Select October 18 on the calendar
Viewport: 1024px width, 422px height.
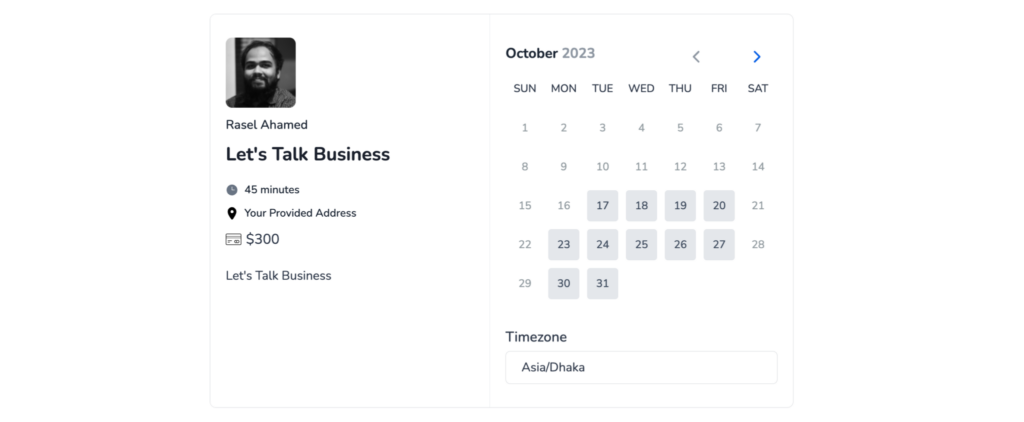click(x=641, y=206)
